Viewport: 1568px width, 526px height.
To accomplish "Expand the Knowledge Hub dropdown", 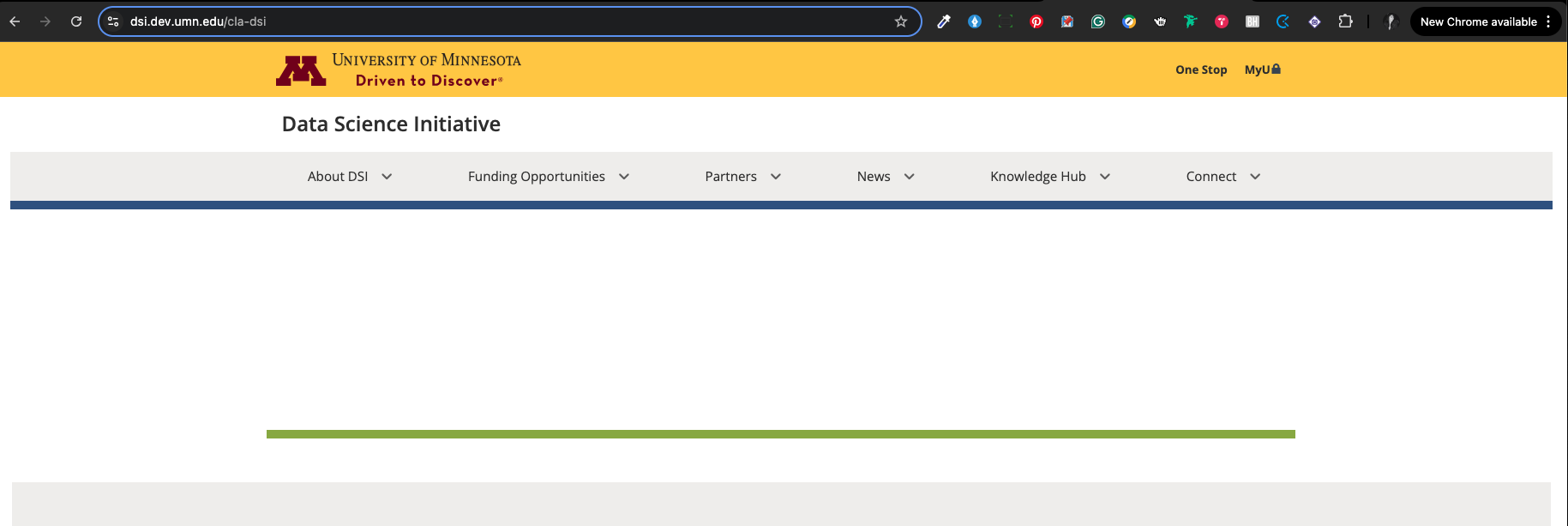I will click(x=1049, y=177).
